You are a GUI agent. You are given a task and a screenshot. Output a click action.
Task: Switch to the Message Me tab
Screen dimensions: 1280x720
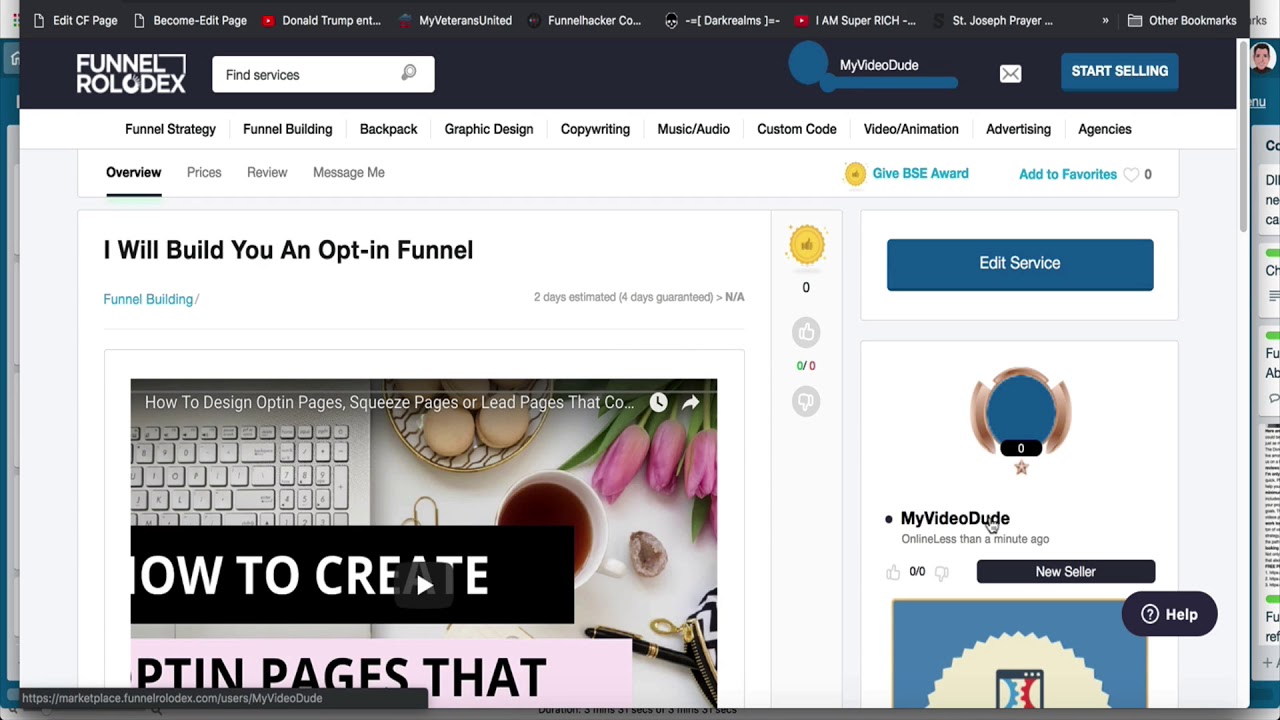tap(348, 173)
